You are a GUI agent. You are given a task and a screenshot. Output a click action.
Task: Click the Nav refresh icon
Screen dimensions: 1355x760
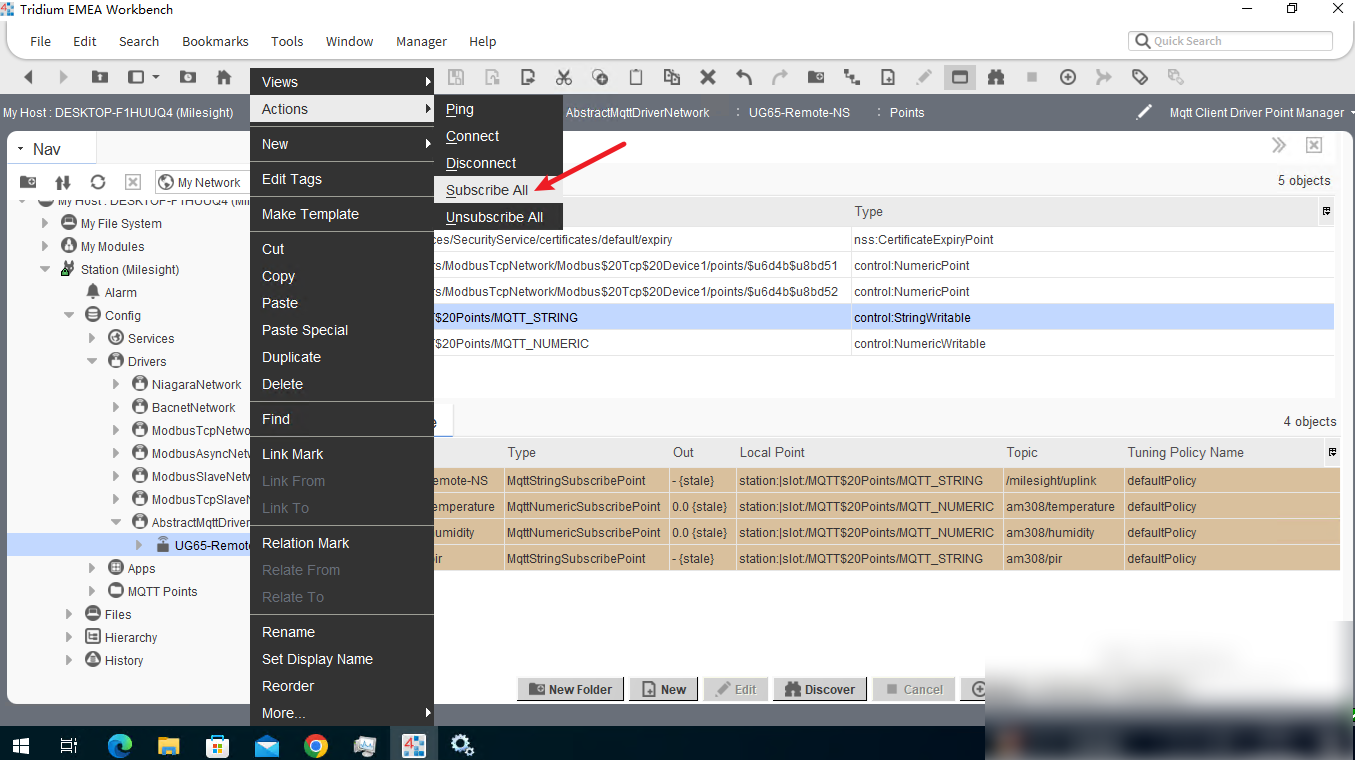click(x=98, y=182)
